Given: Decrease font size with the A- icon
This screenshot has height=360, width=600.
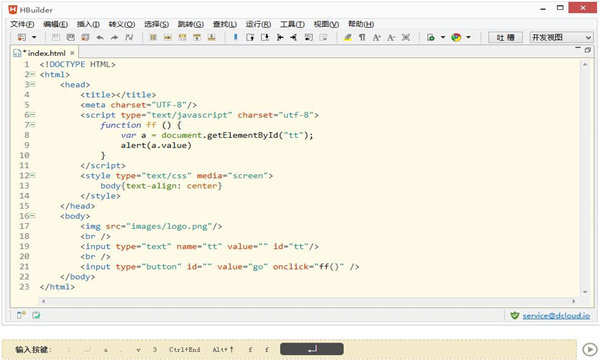Looking at the screenshot, I should click(x=391, y=37).
